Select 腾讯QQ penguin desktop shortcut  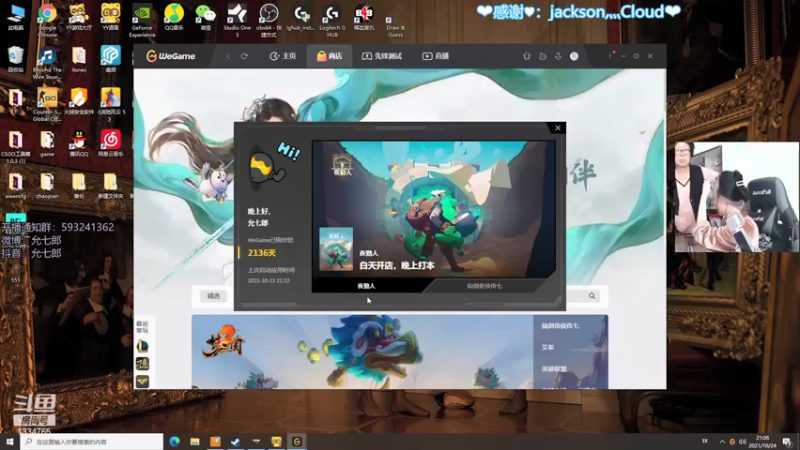(x=79, y=143)
